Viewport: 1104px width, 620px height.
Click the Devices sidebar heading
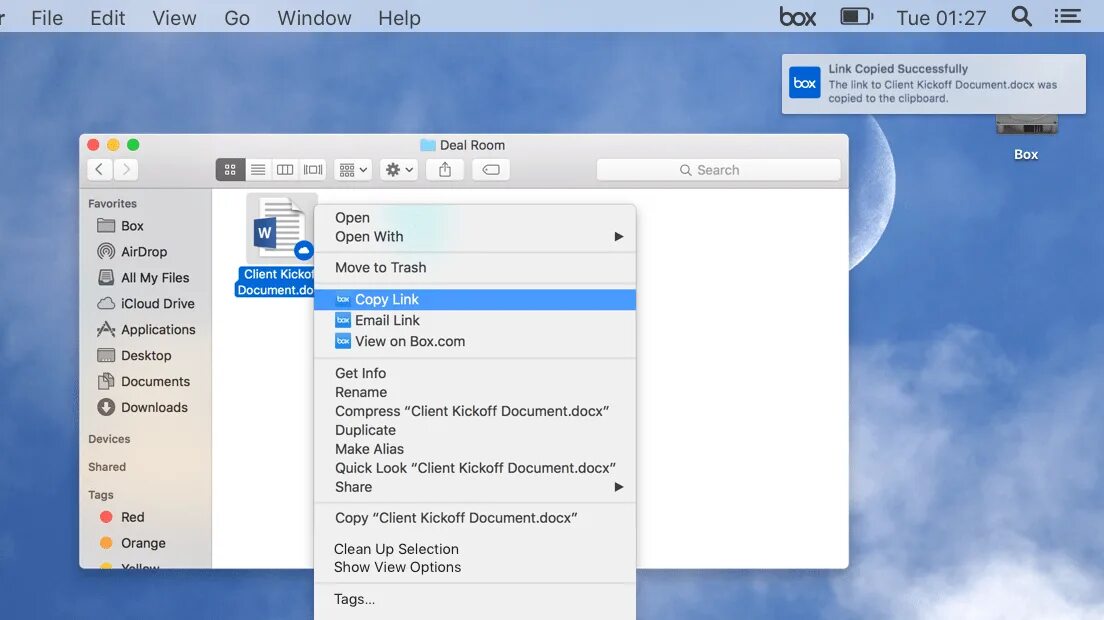tap(109, 439)
